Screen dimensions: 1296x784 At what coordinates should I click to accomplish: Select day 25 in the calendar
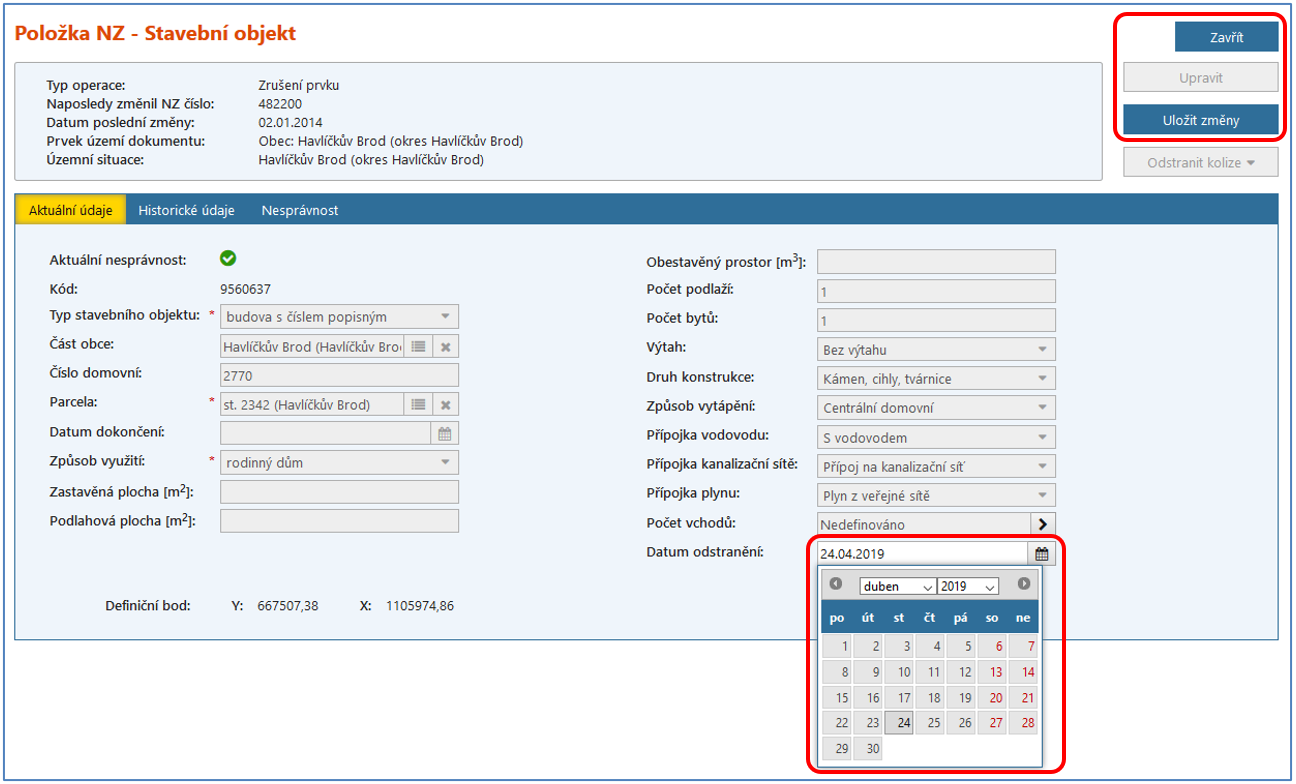(930, 723)
